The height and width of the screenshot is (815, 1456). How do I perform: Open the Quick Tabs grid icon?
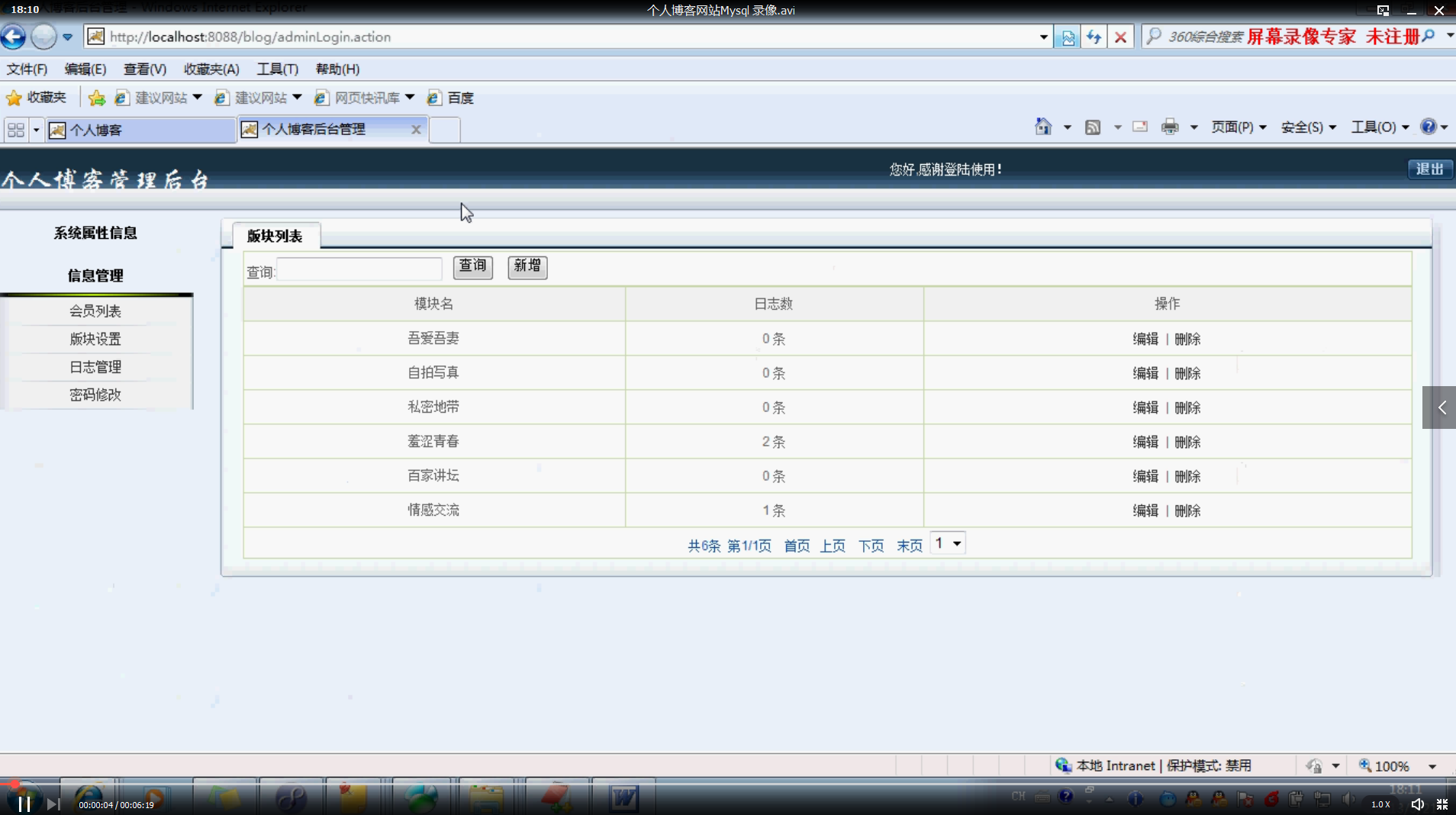click(16, 130)
